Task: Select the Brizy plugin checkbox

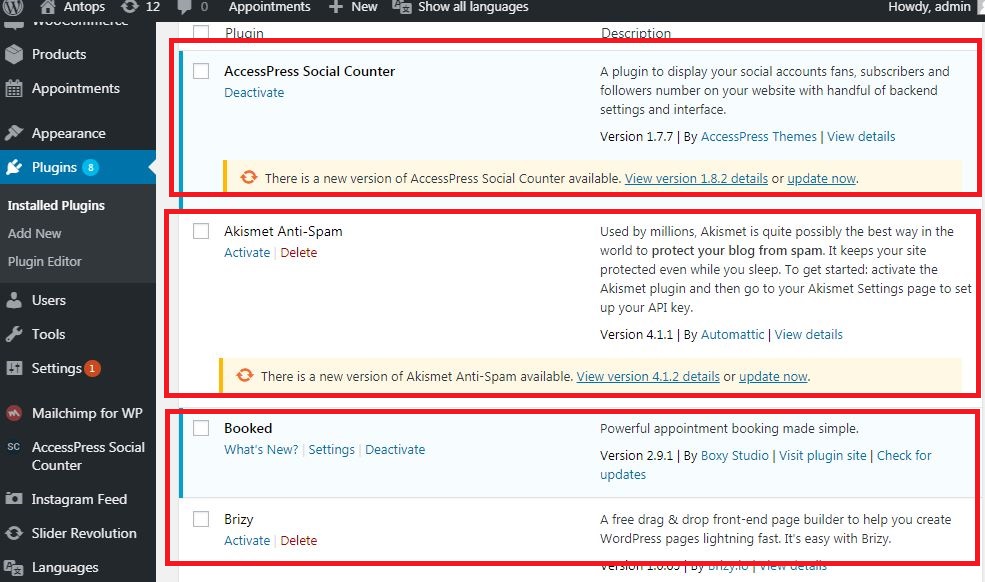Action: [201, 519]
